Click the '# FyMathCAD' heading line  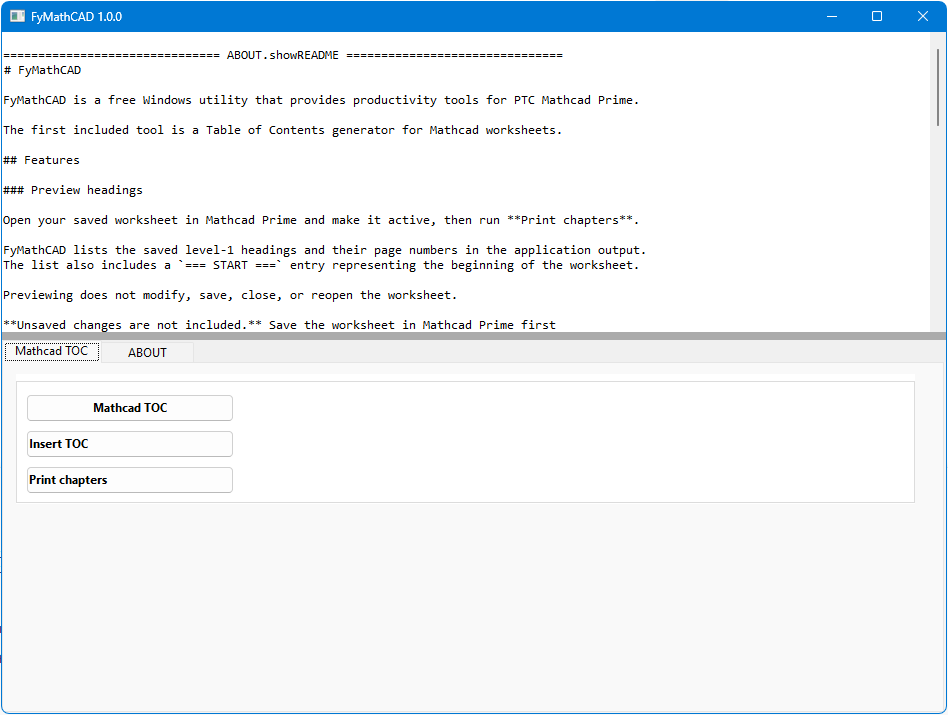click(42, 70)
